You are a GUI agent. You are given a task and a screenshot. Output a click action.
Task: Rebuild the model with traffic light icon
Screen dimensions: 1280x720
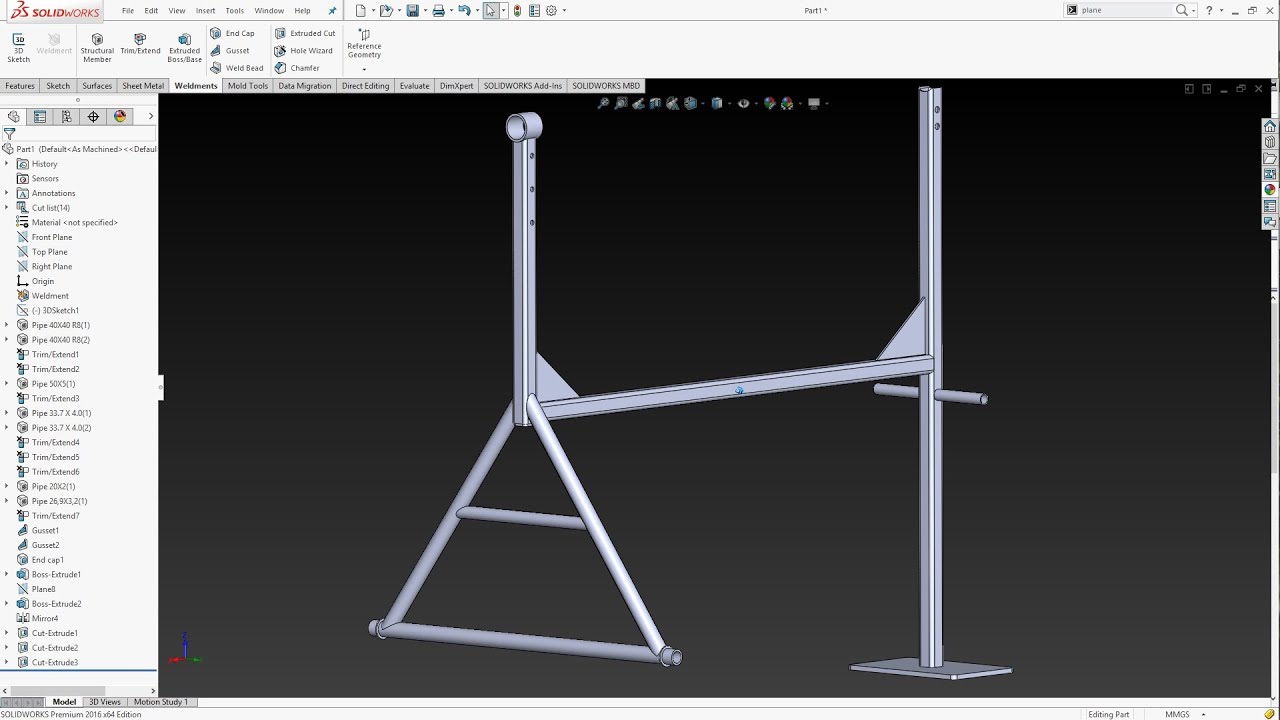coord(517,10)
